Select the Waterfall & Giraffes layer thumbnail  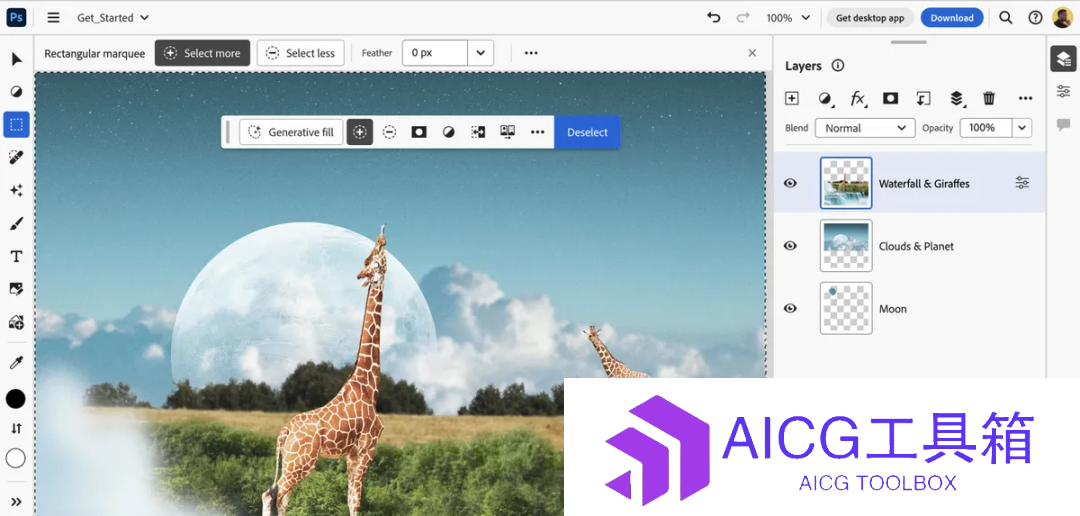[846, 183]
